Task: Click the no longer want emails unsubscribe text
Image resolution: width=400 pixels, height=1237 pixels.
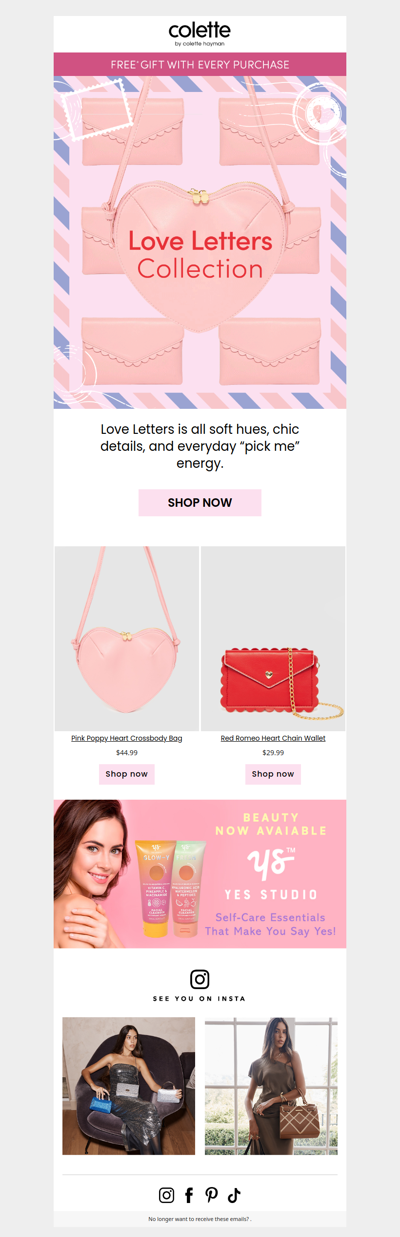Action: pyautogui.click(x=200, y=1219)
